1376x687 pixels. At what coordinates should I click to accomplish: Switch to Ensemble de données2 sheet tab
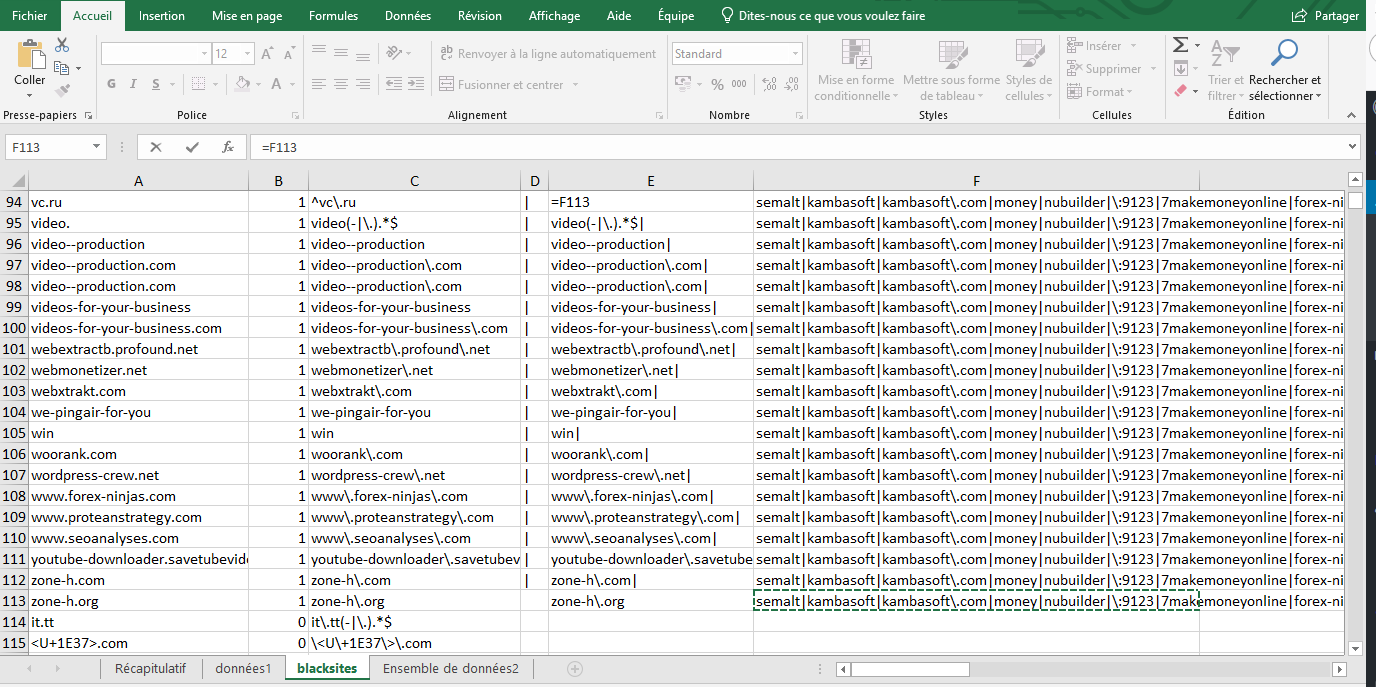451,668
